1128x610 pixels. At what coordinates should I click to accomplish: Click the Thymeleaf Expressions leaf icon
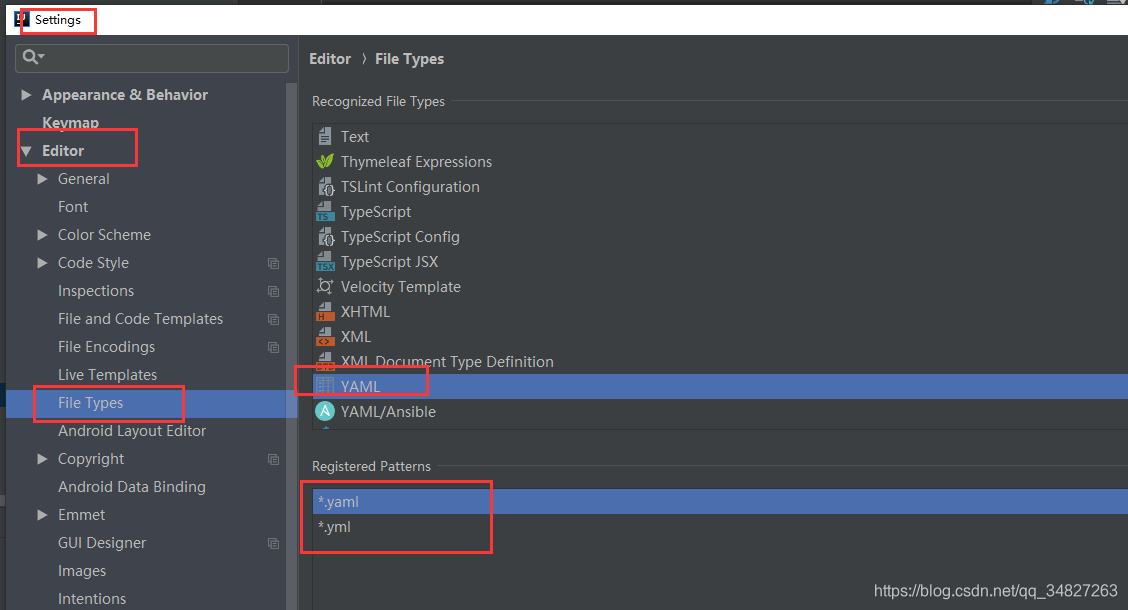[325, 161]
